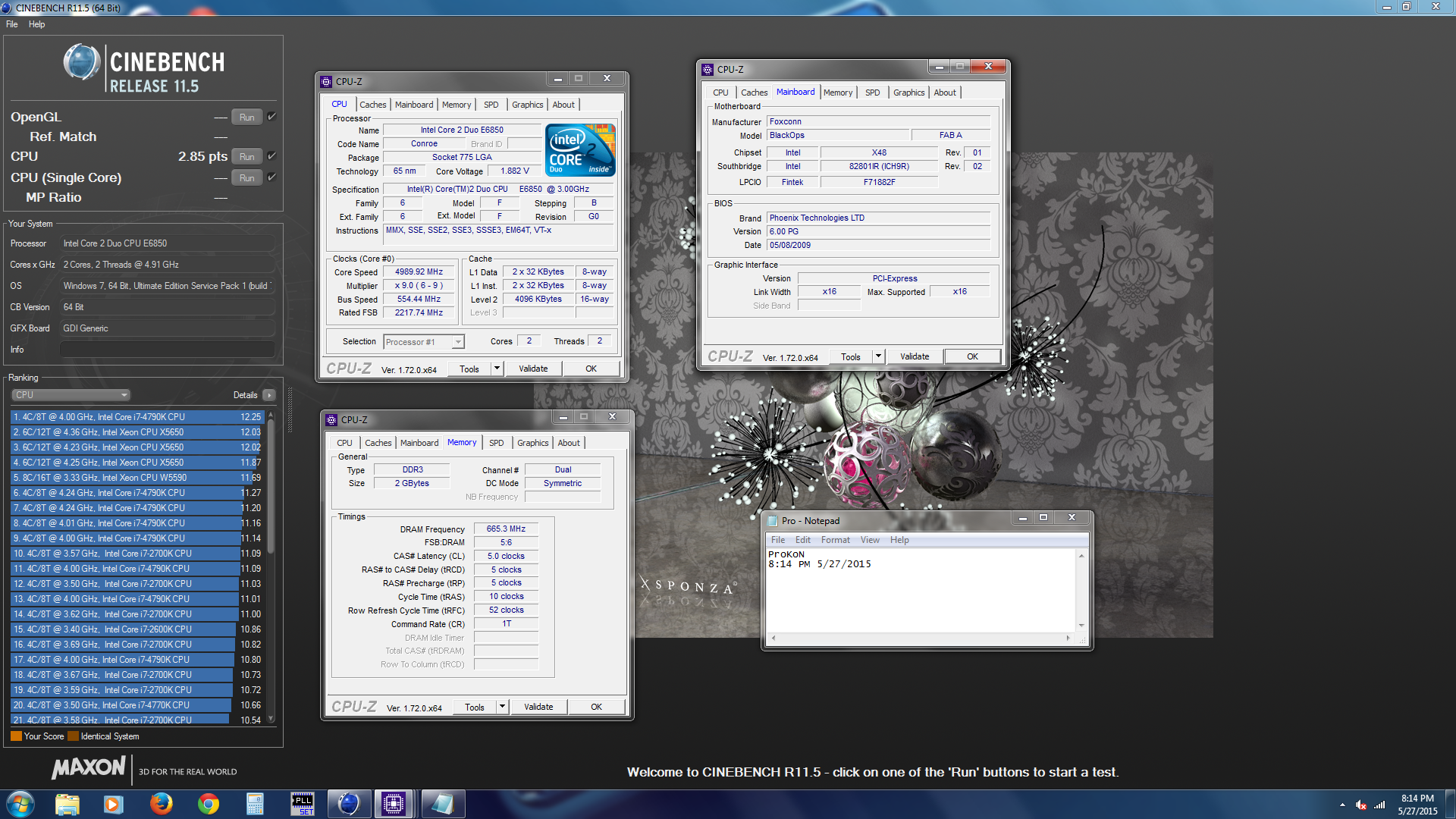Open the Notepad taskbar icon
Screen dimensions: 1456x819
pos(442,804)
